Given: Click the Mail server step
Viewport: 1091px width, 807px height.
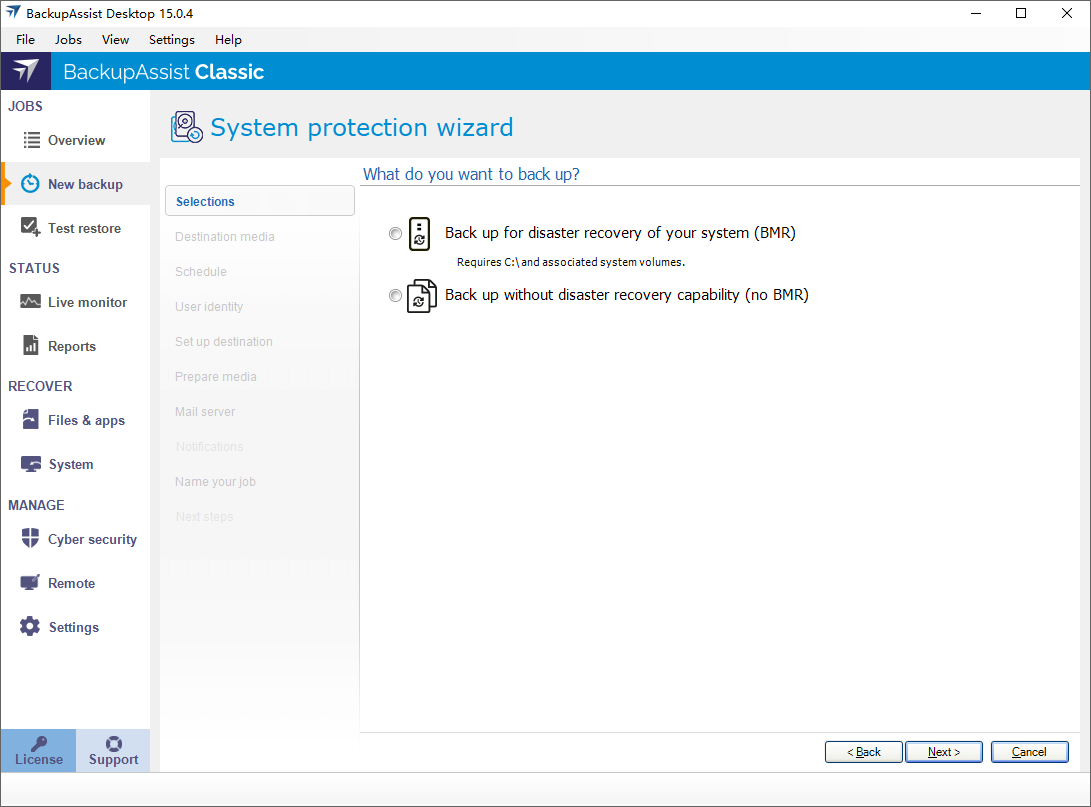Looking at the screenshot, I should (205, 411).
